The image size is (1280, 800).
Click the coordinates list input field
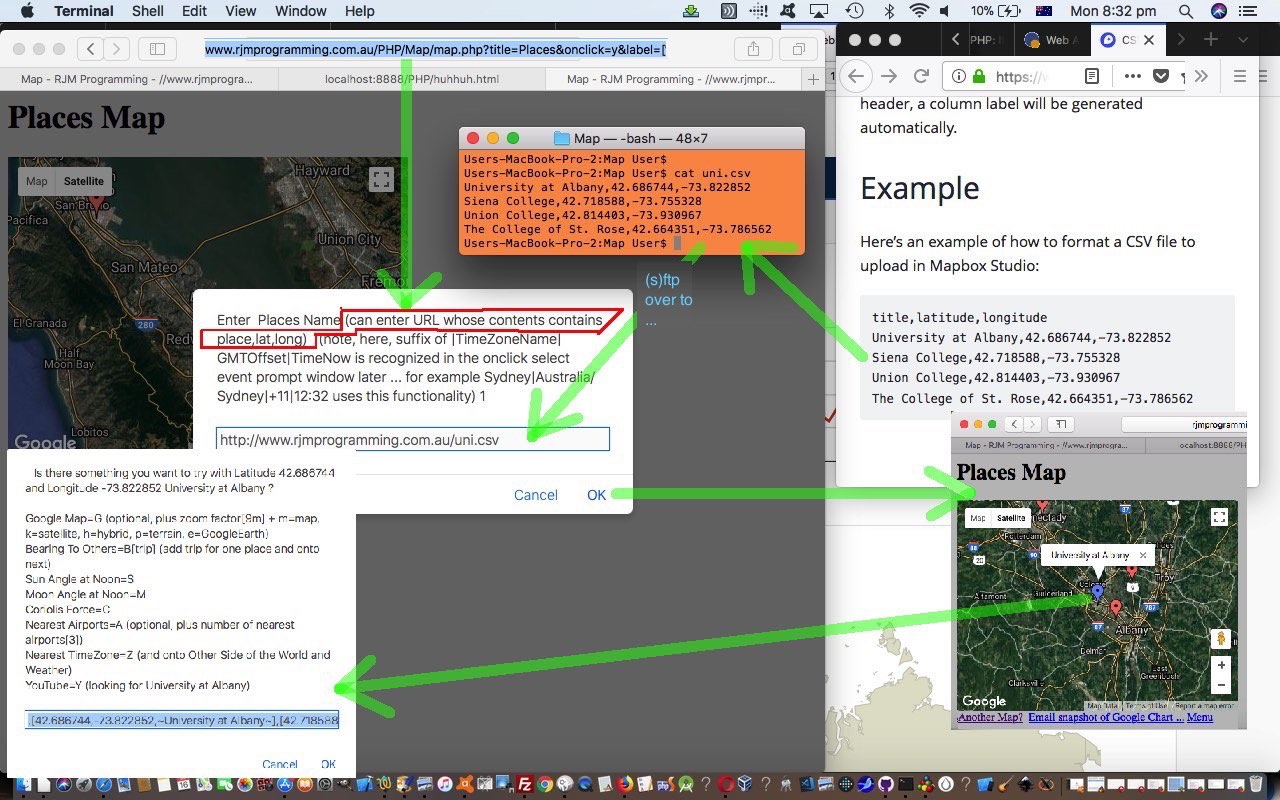pos(182,720)
